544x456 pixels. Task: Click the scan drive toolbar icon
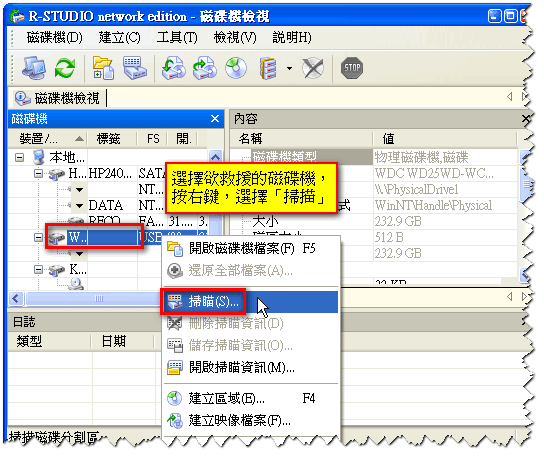click(135, 68)
